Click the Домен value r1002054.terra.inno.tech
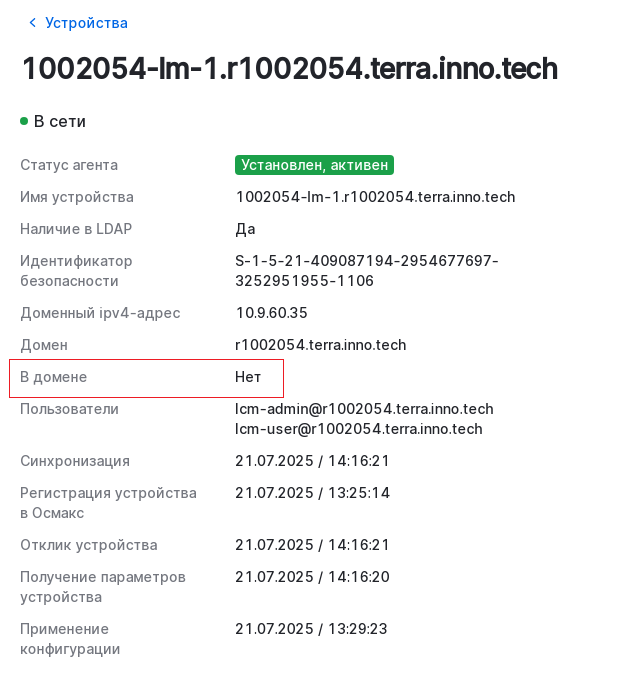This screenshot has width=620, height=677. (320, 345)
